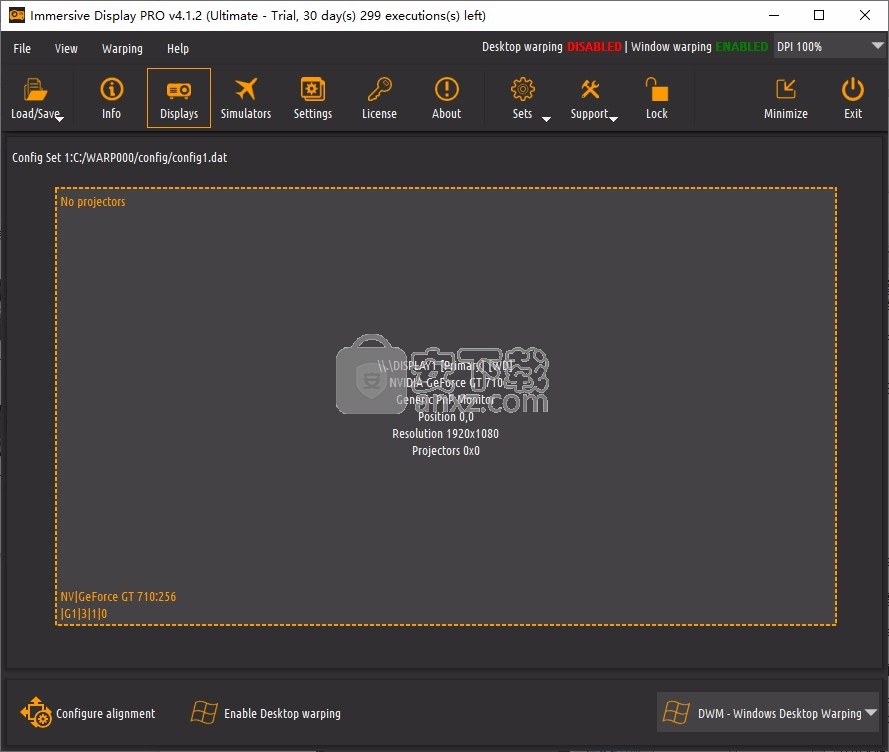Click 'NV|GeForce GT 710:256' label
The image size is (889, 752).
coord(118,597)
